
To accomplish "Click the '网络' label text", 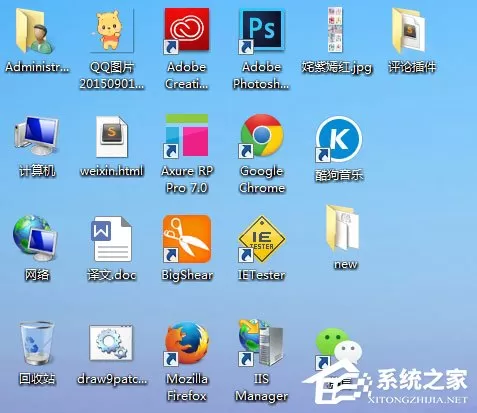I will [37, 275].
